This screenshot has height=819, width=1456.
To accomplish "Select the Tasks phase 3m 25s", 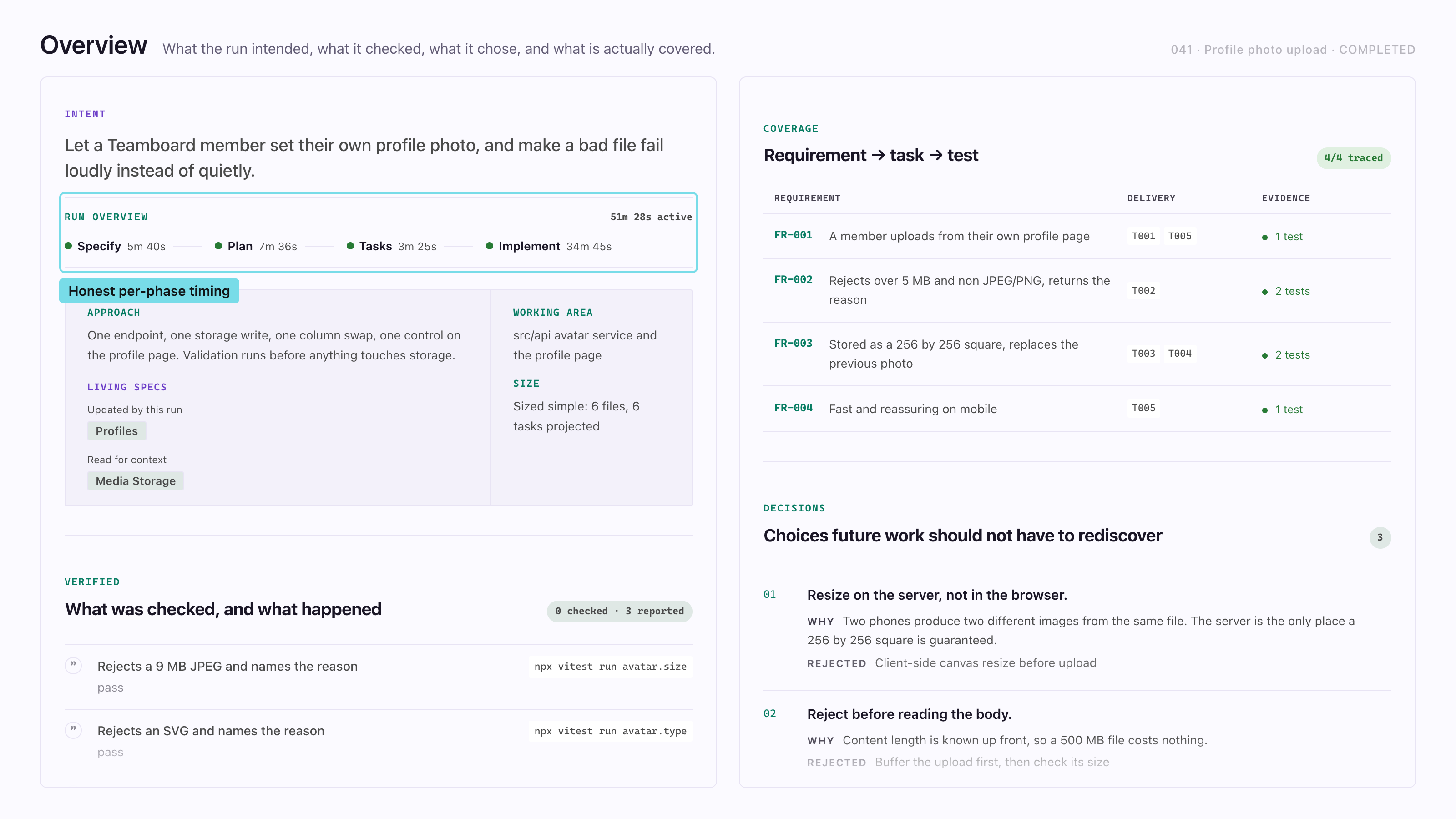I will [392, 246].
